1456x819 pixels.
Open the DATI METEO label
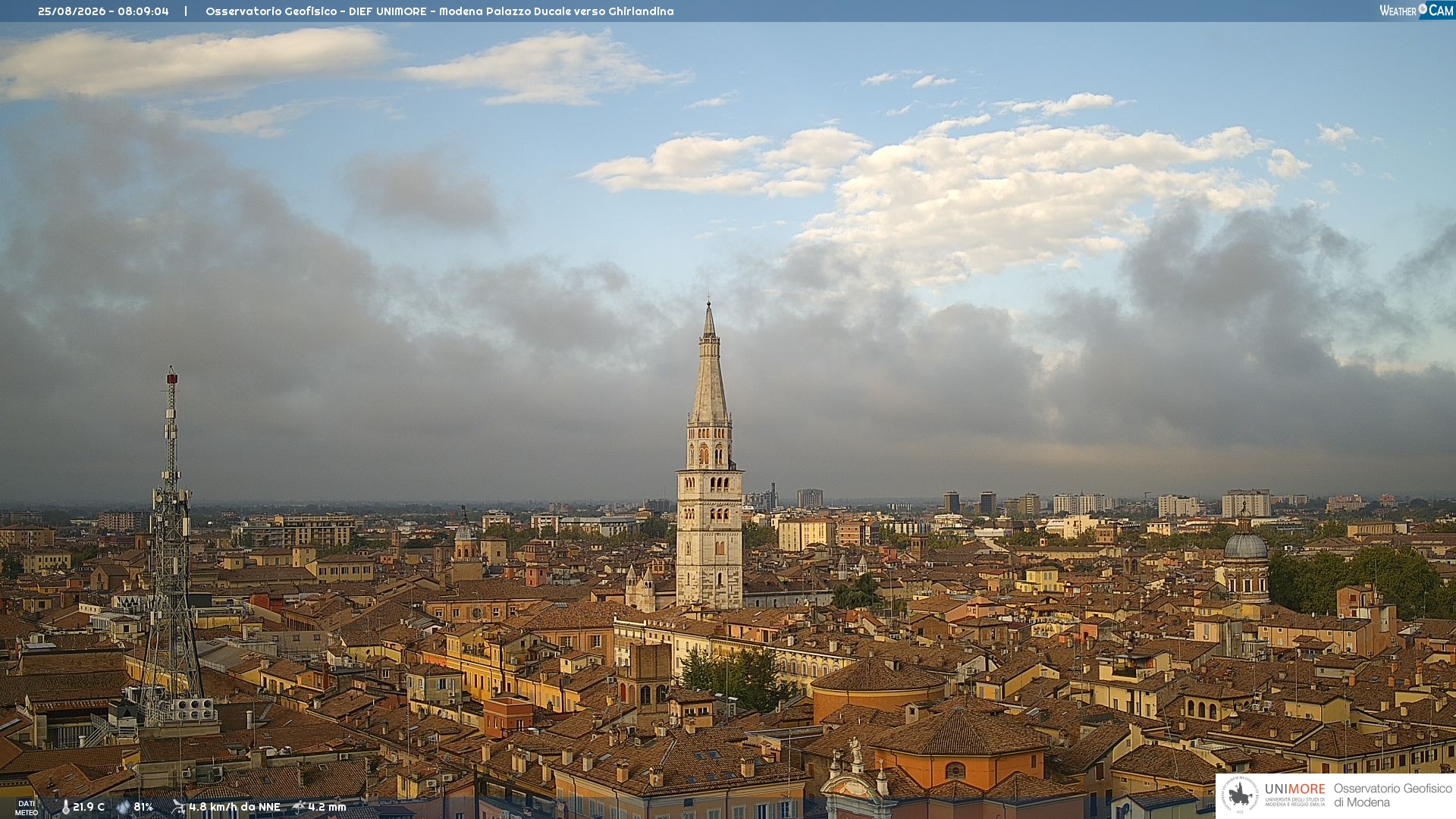[27, 808]
